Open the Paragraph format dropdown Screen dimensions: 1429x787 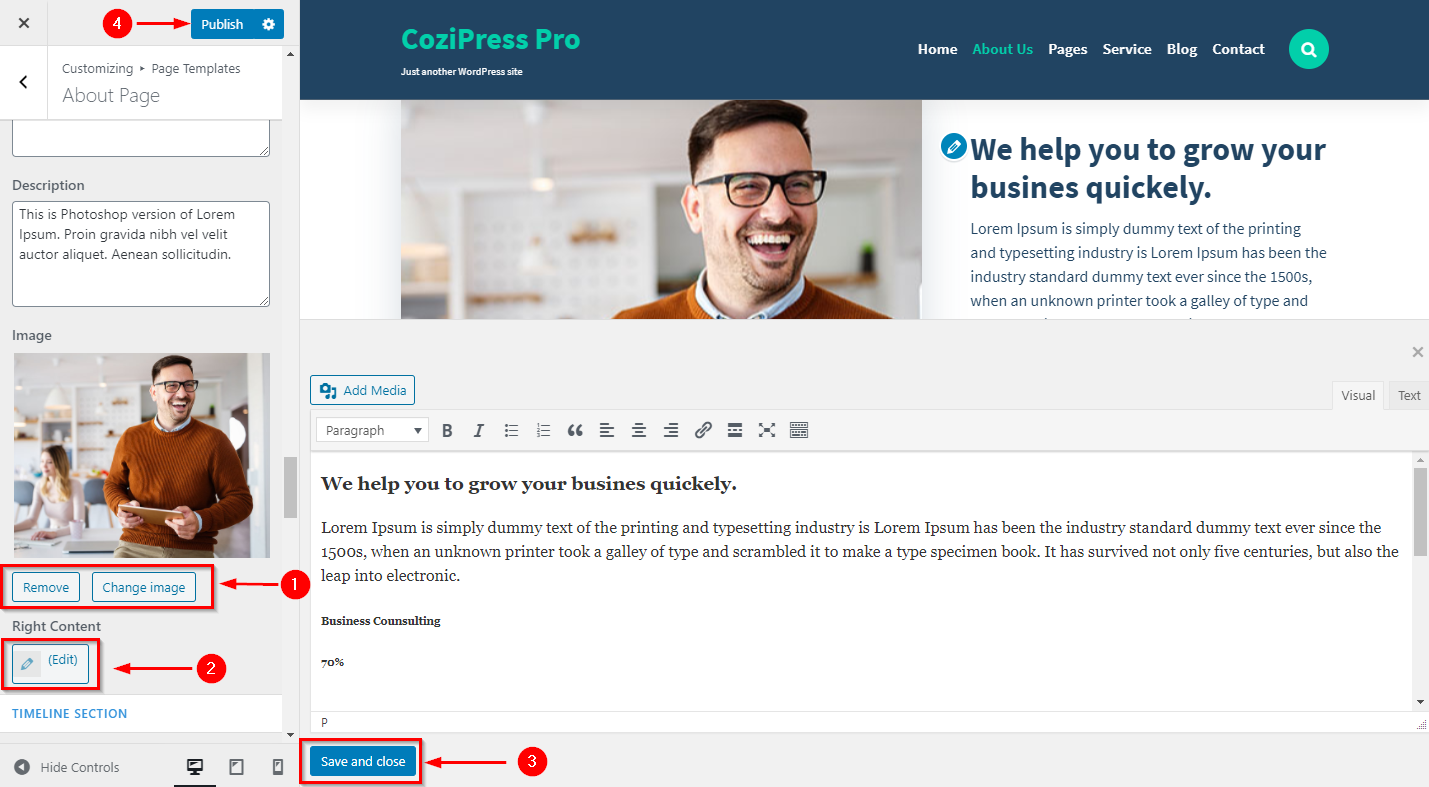[373, 430]
